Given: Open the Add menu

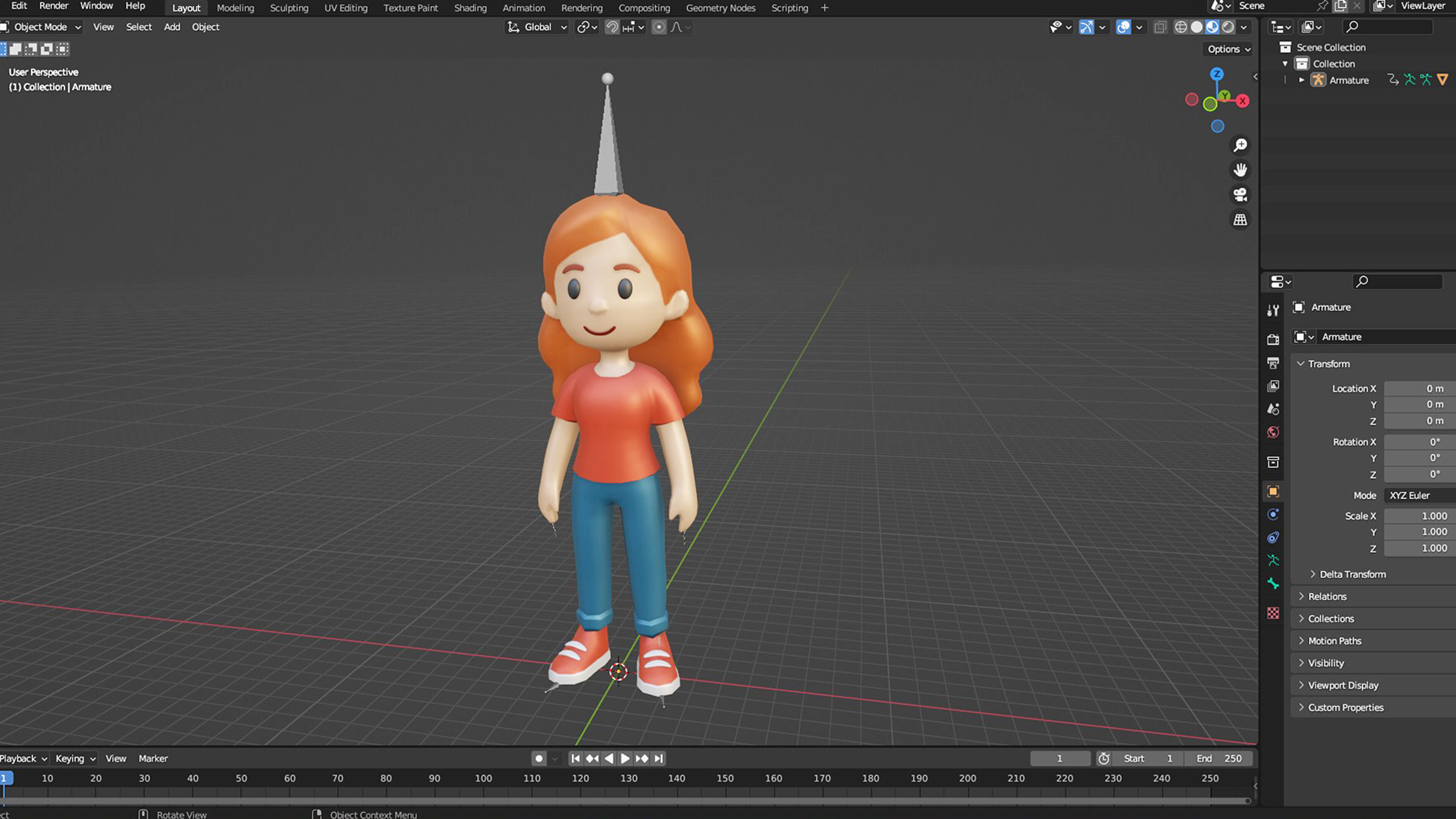Looking at the screenshot, I should click(x=172, y=27).
